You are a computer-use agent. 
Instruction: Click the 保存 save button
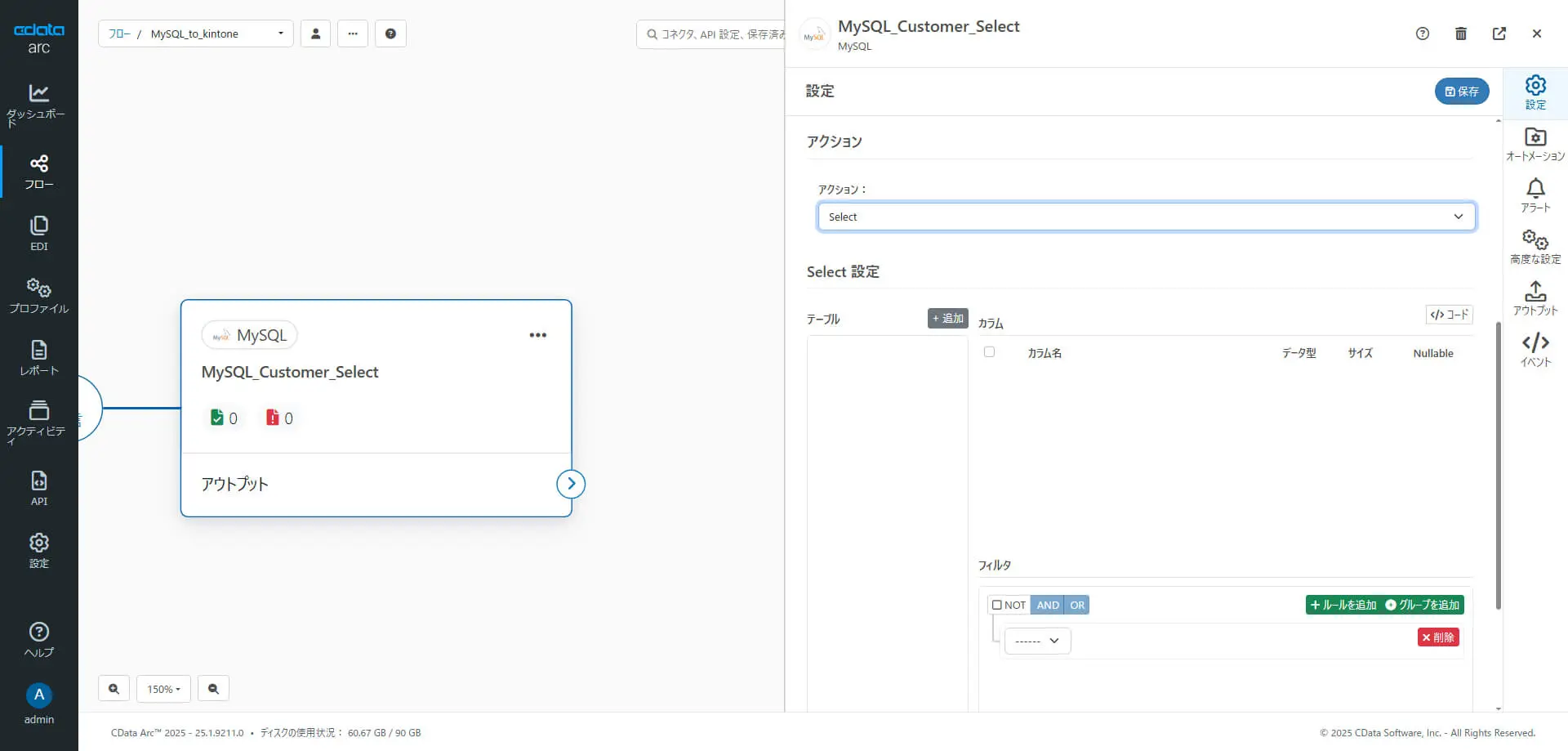1461,92
